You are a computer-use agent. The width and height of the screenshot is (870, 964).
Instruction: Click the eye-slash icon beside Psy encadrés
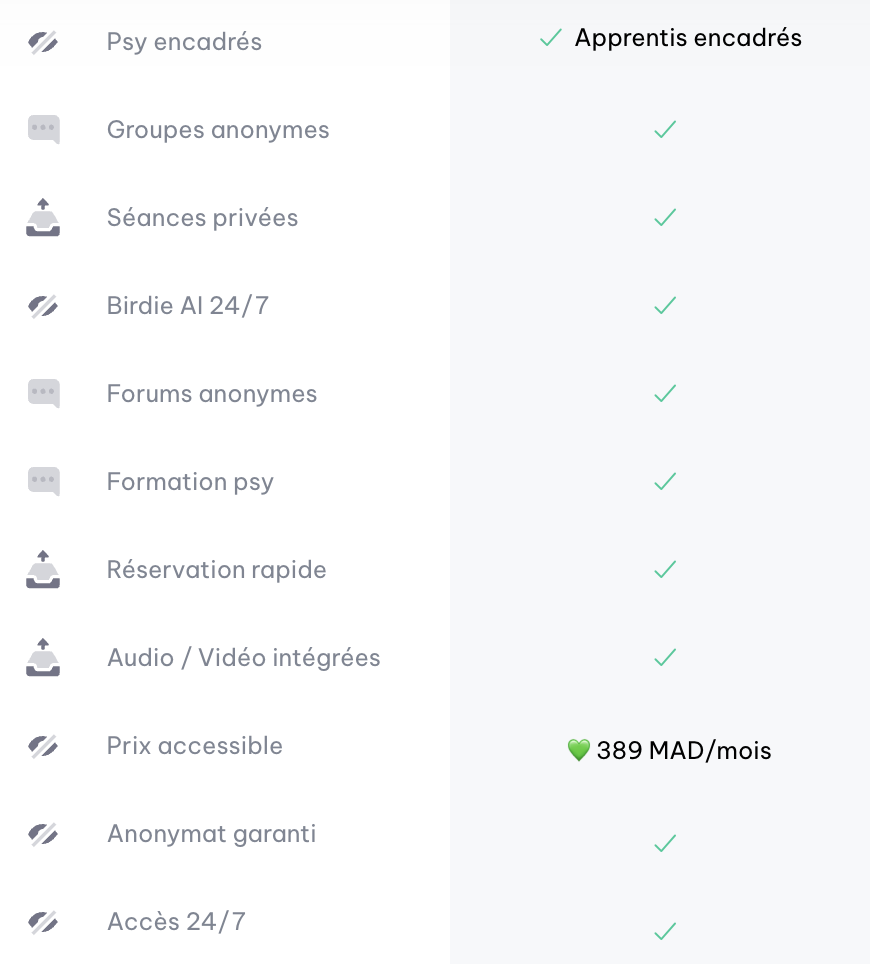click(x=43, y=42)
